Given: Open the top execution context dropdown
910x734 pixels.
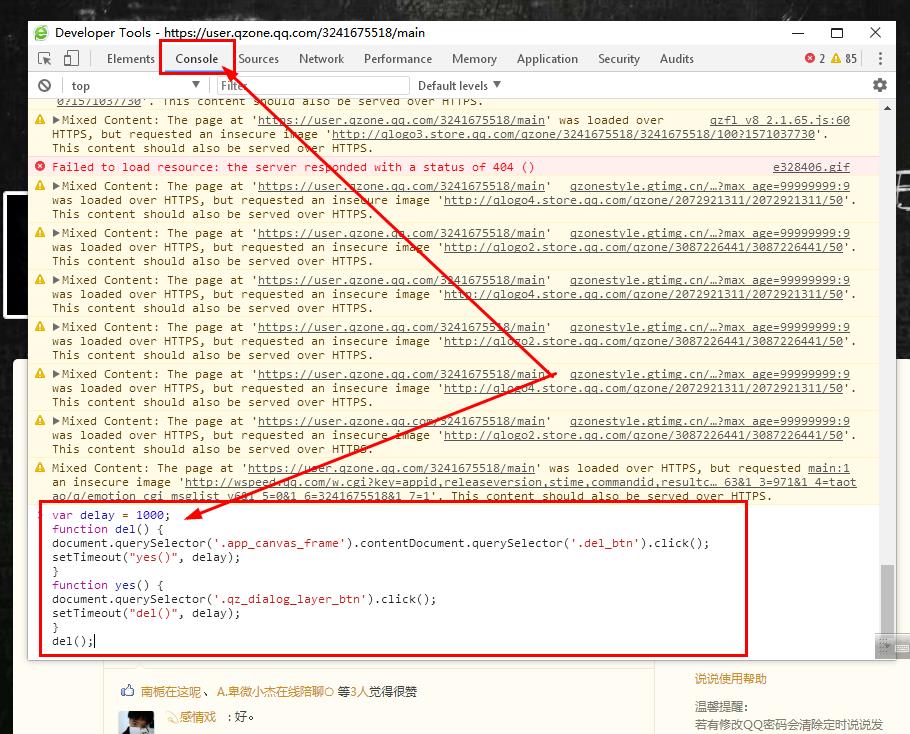Looking at the screenshot, I should [x=136, y=86].
